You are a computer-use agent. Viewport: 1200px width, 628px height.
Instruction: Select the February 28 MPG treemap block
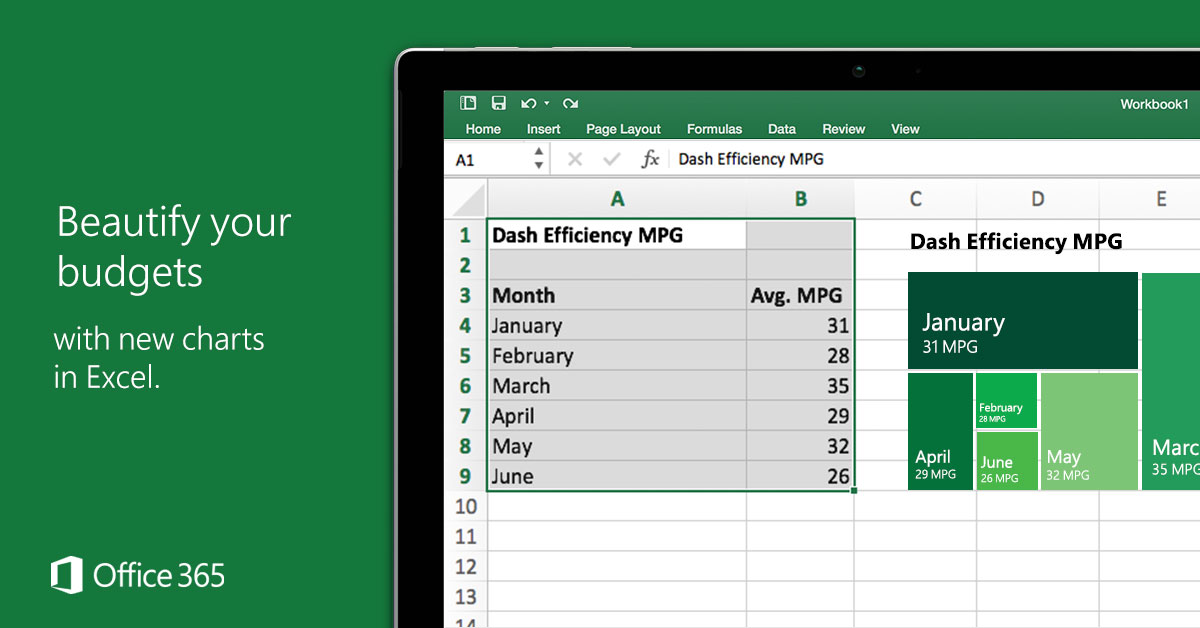1006,400
